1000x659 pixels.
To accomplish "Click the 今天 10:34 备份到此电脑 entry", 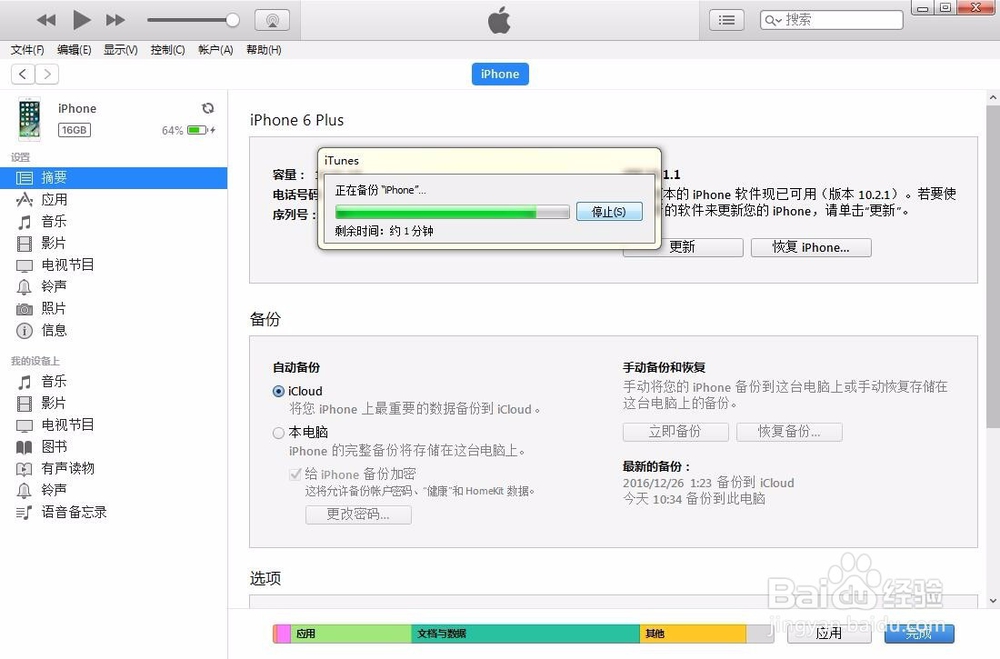I will 694,499.
